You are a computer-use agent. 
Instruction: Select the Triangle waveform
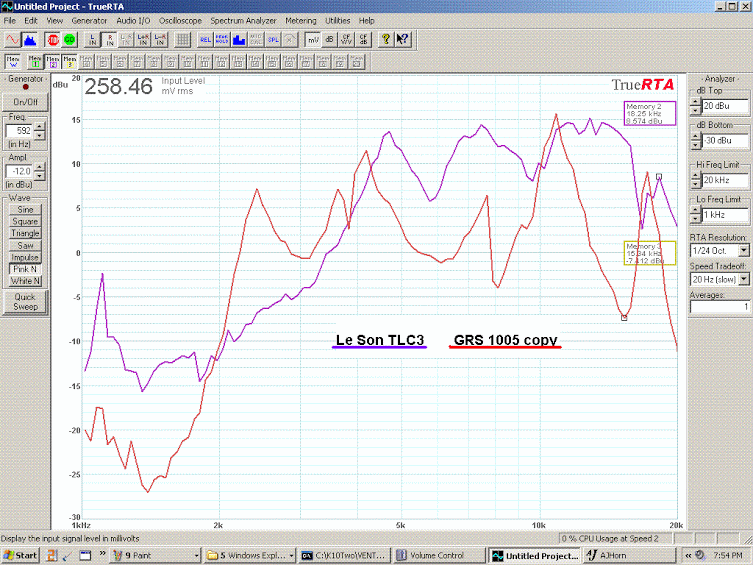tap(25, 233)
